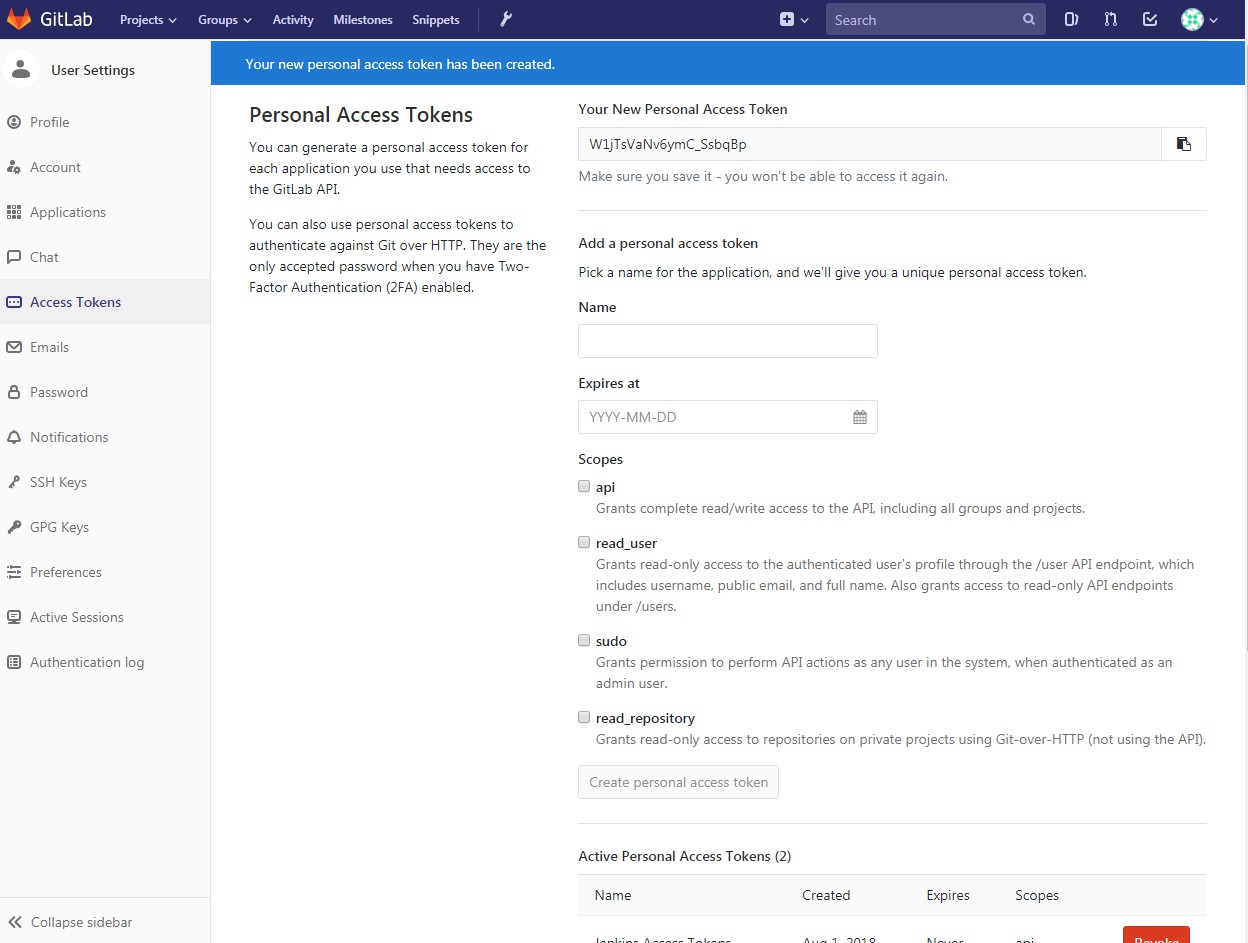Image resolution: width=1248 pixels, height=943 pixels.
Task: Expand the Groups dropdown menu
Action: pos(224,20)
